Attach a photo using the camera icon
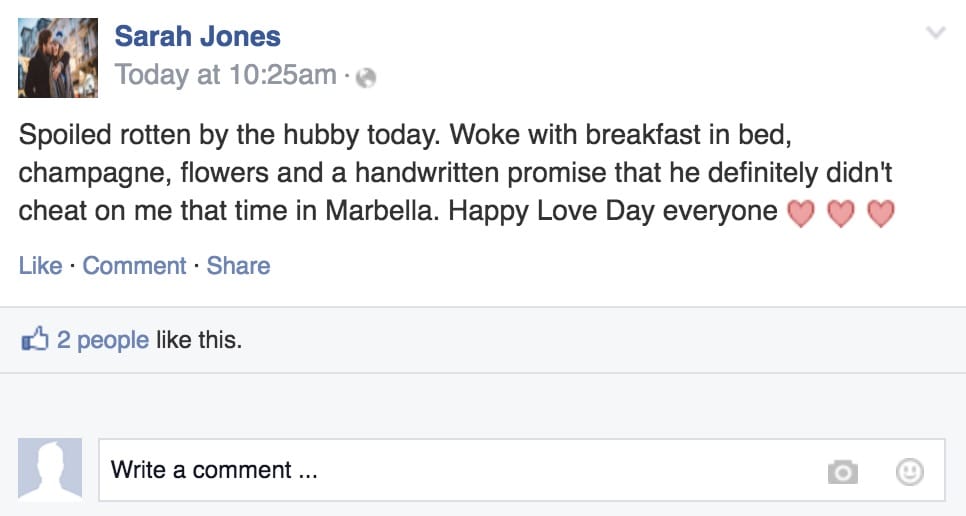 843,472
